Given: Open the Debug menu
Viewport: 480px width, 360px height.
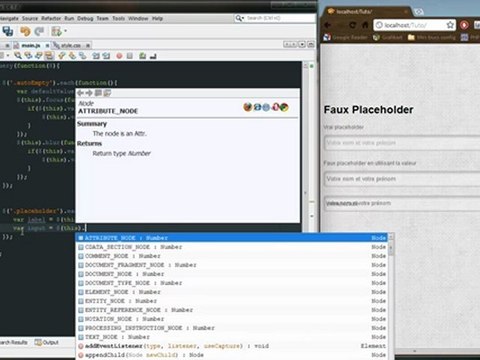Looking at the screenshot, I should [85, 18].
